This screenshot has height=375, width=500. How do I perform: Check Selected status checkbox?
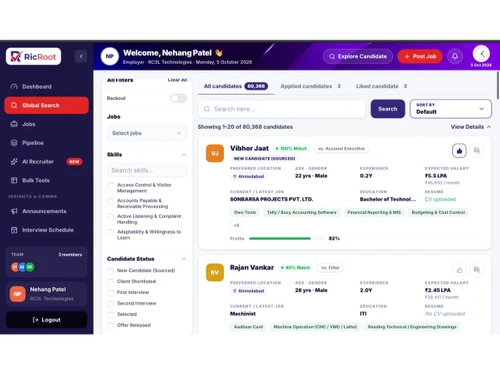click(x=111, y=315)
